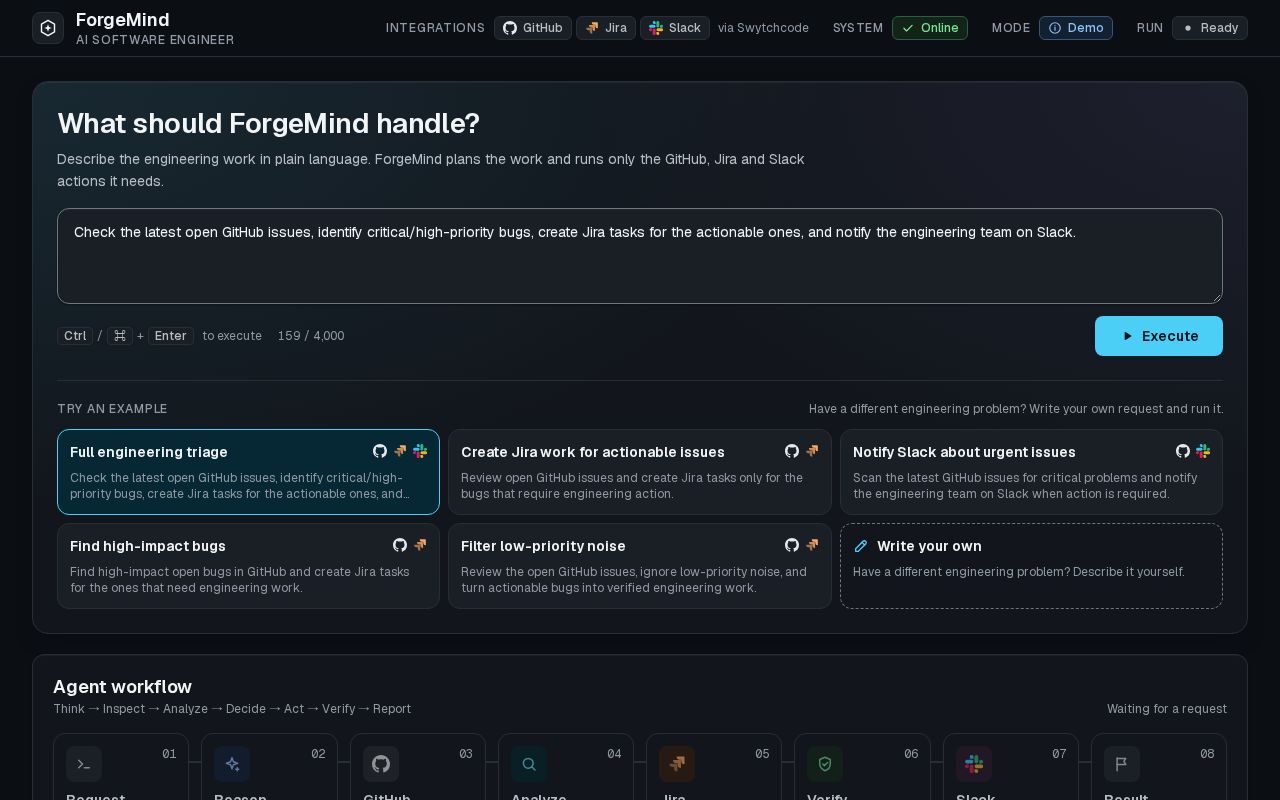Choose the Find high-impact bugs example

(248, 566)
